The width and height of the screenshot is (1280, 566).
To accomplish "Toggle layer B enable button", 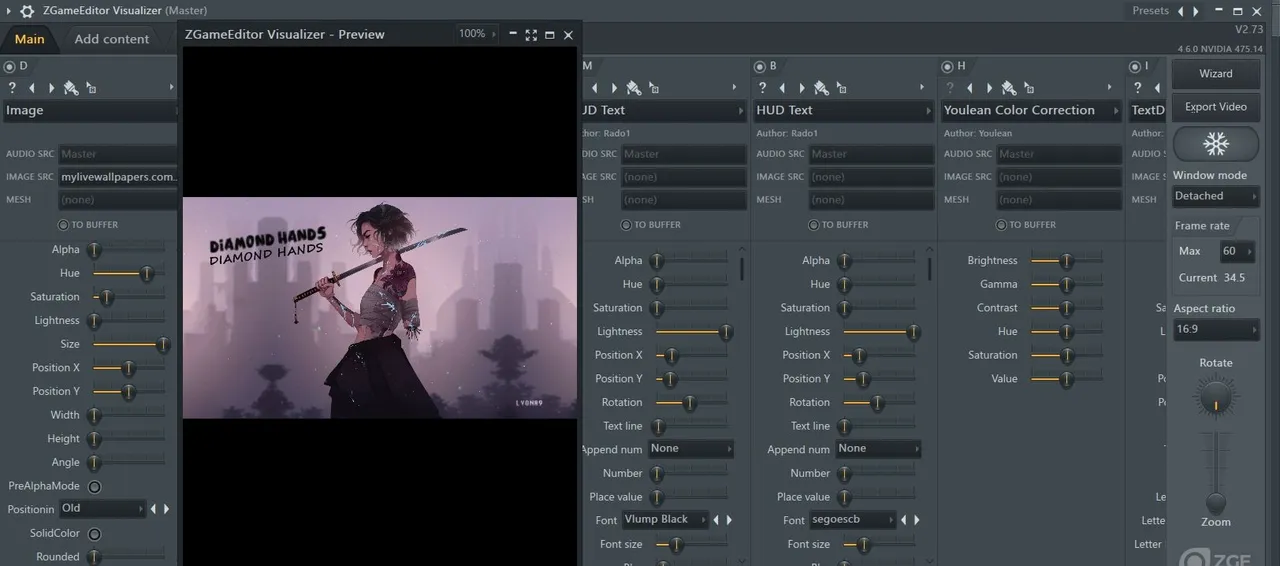I will (x=759, y=66).
